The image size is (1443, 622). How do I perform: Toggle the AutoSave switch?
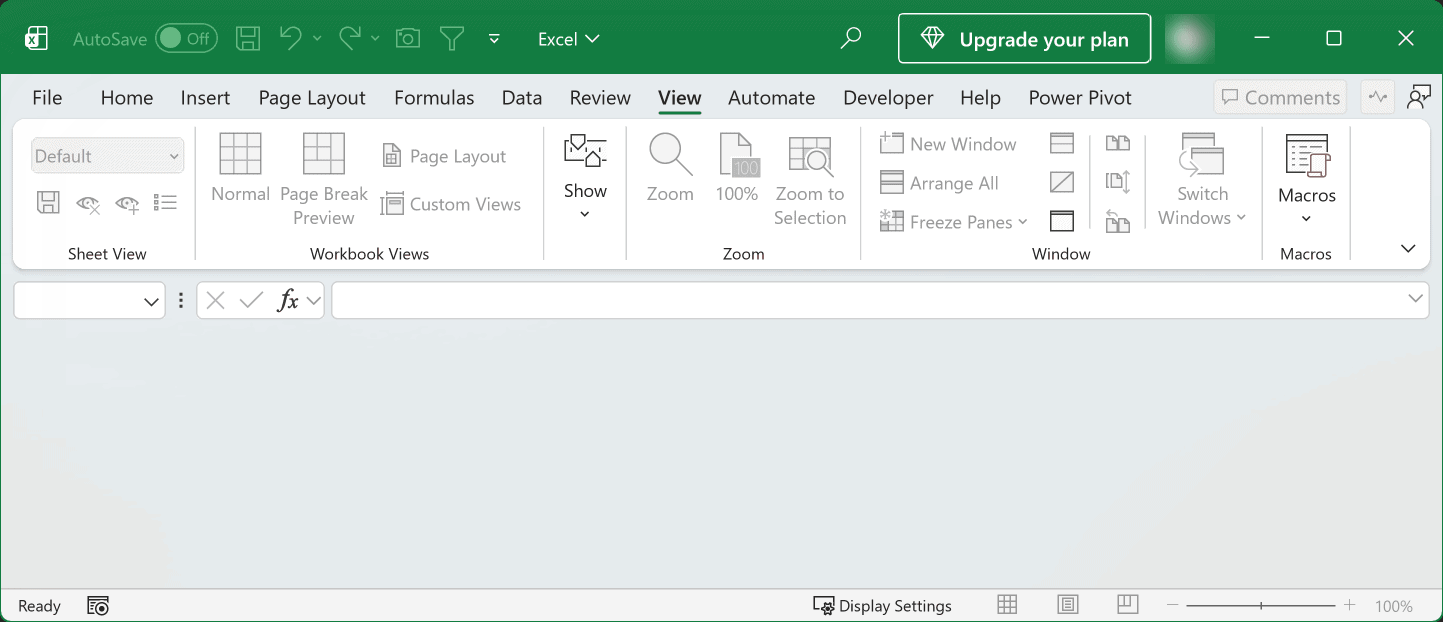pyautogui.click(x=186, y=39)
